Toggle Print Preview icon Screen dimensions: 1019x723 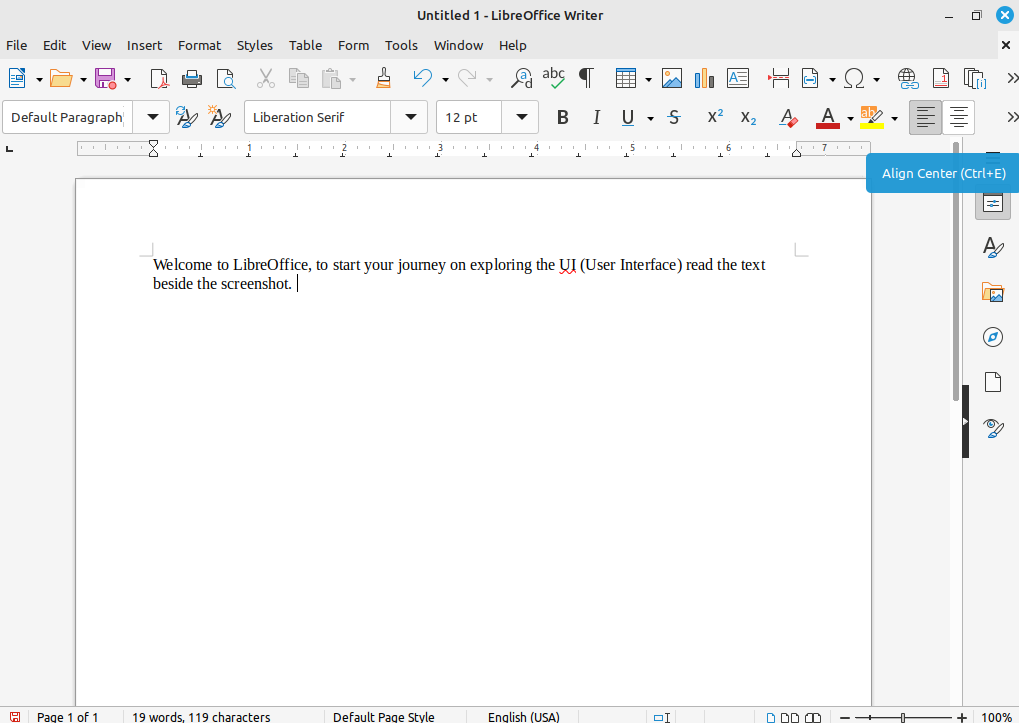point(226,79)
